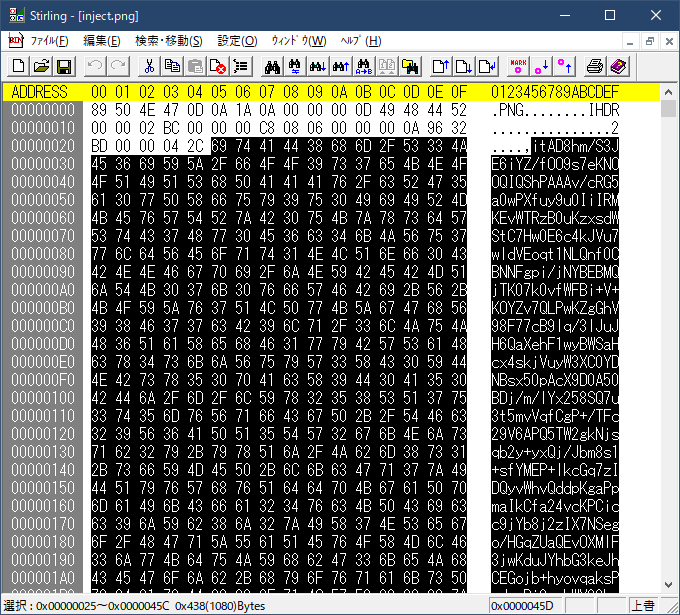This screenshot has width=680, height=615.
Task: Set a mark using the MARK icon
Action: click(518, 66)
